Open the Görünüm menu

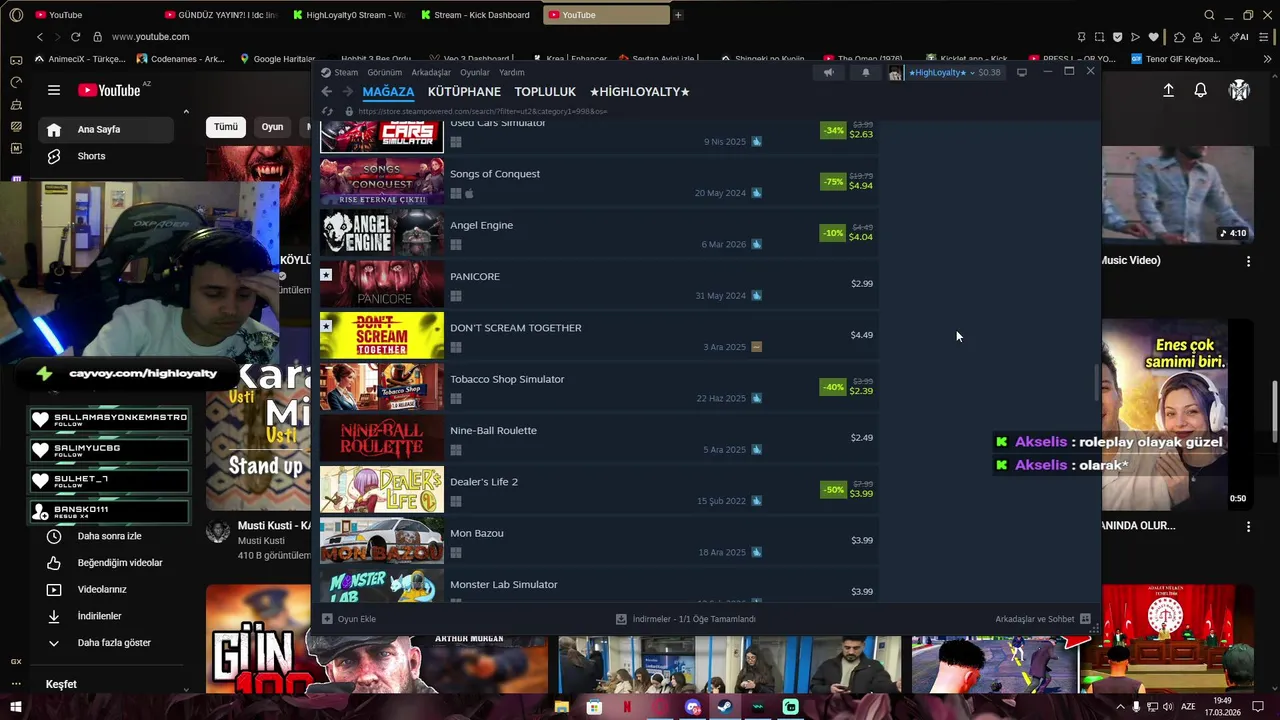tap(385, 72)
